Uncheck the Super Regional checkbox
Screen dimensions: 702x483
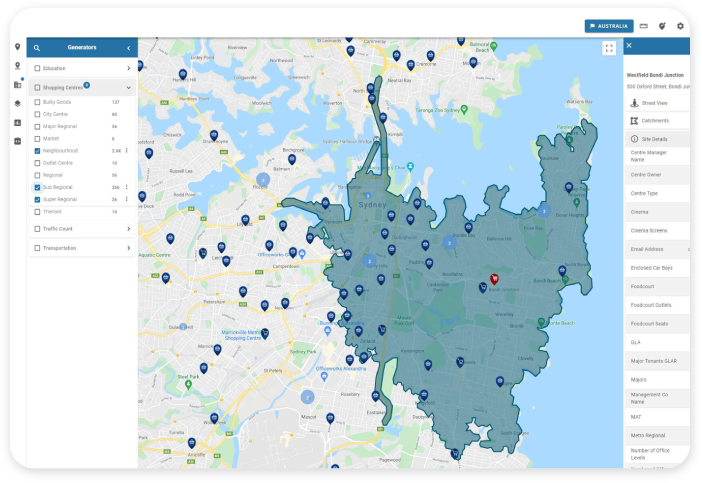tap(38, 199)
